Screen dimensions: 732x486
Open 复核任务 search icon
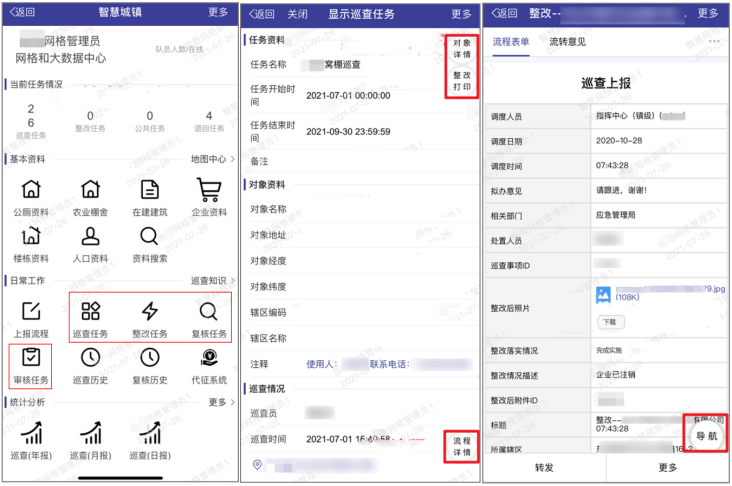pos(209,311)
